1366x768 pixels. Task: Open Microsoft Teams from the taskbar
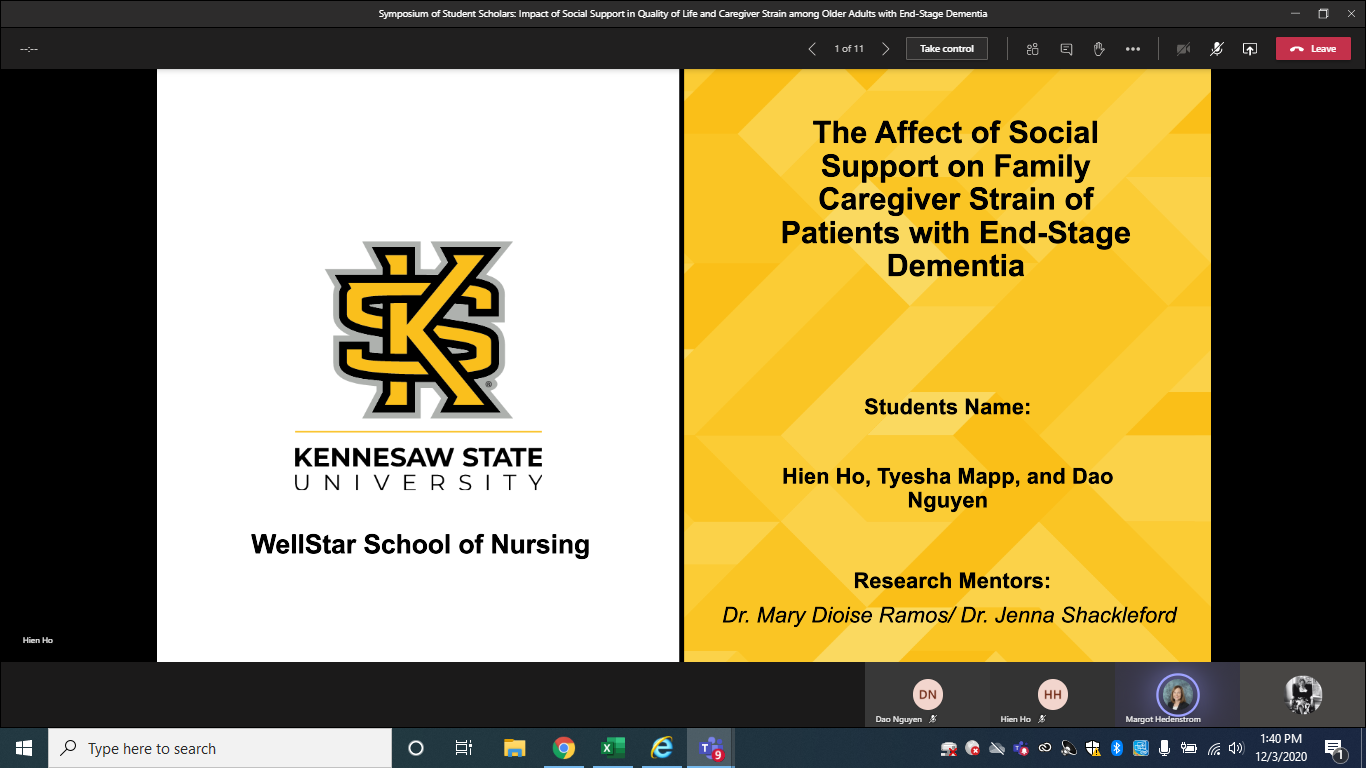(x=711, y=748)
